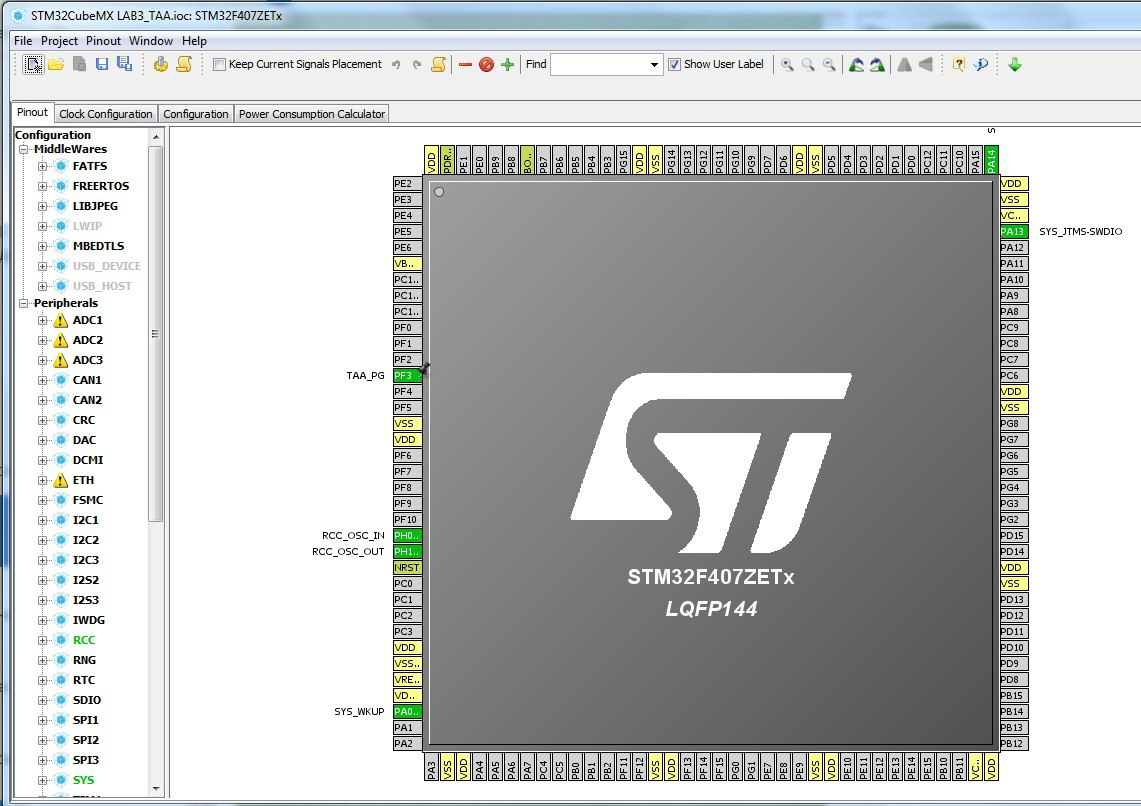
Task: Select PH0 pin for RCC_OSC_IN
Action: 407,535
